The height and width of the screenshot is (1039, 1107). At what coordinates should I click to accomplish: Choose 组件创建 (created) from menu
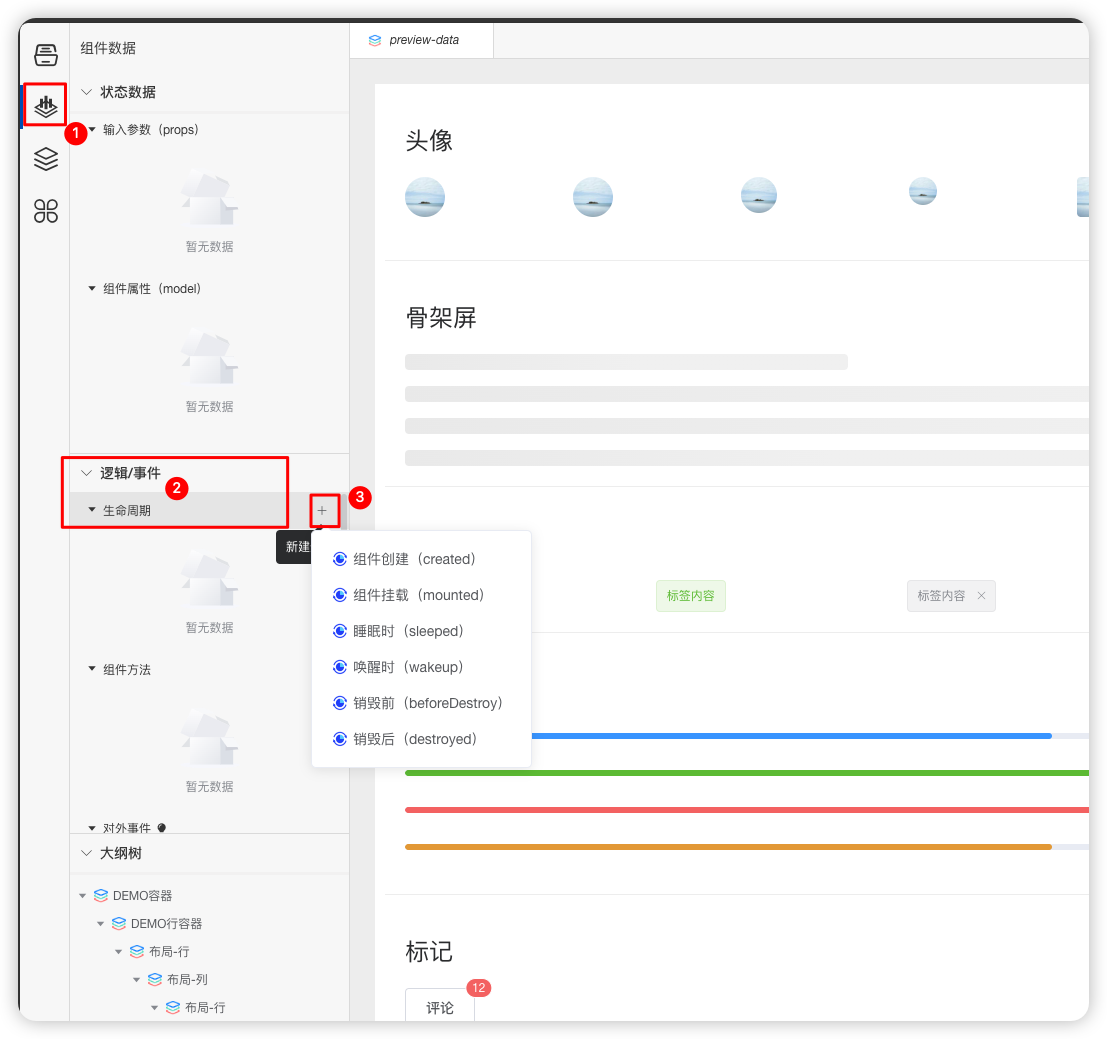[421, 559]
